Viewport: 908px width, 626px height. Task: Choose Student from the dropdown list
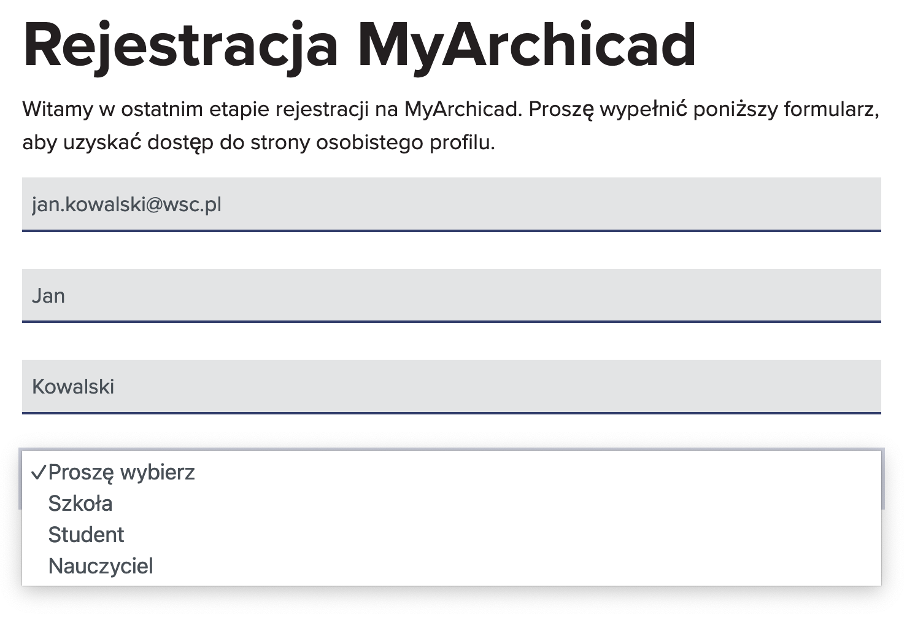[x=86, y=535]
